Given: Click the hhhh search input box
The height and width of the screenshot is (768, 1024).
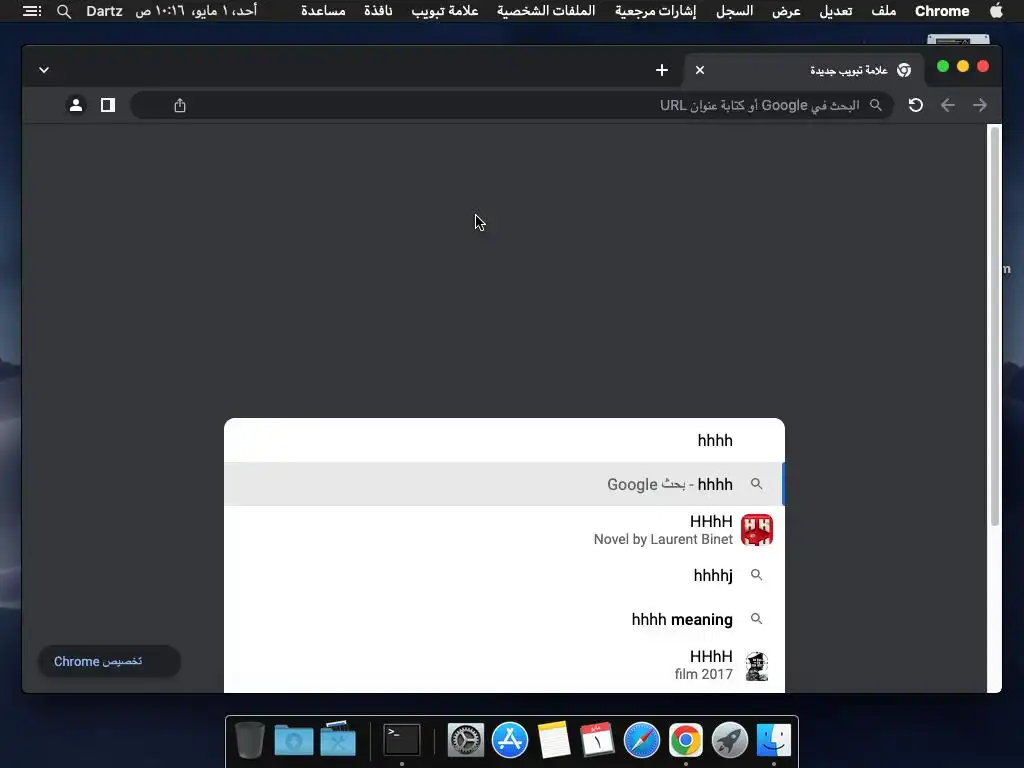Looking at the screenshot, I should [504, 440].
